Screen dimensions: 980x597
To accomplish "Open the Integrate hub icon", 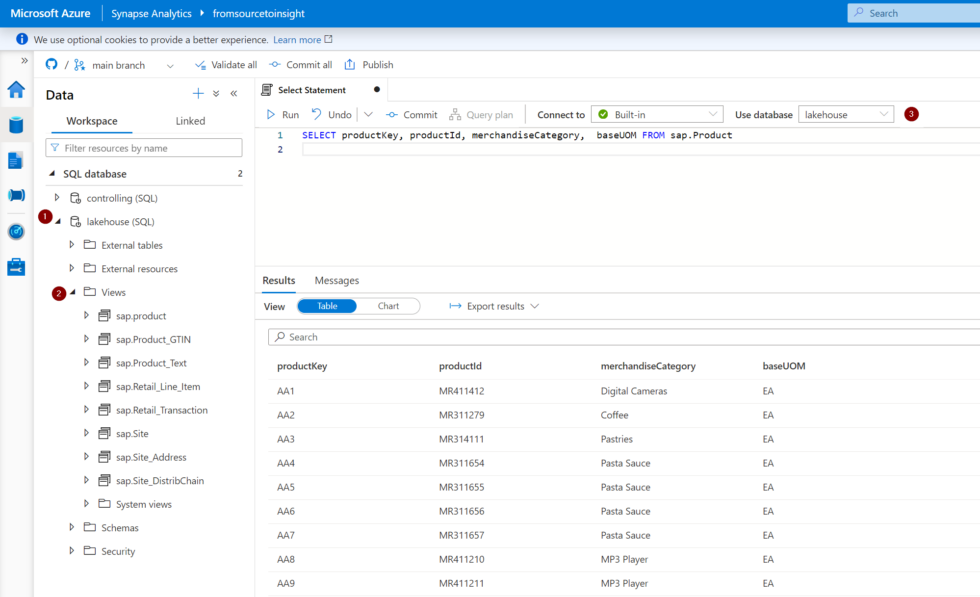I will click(14, 196).
